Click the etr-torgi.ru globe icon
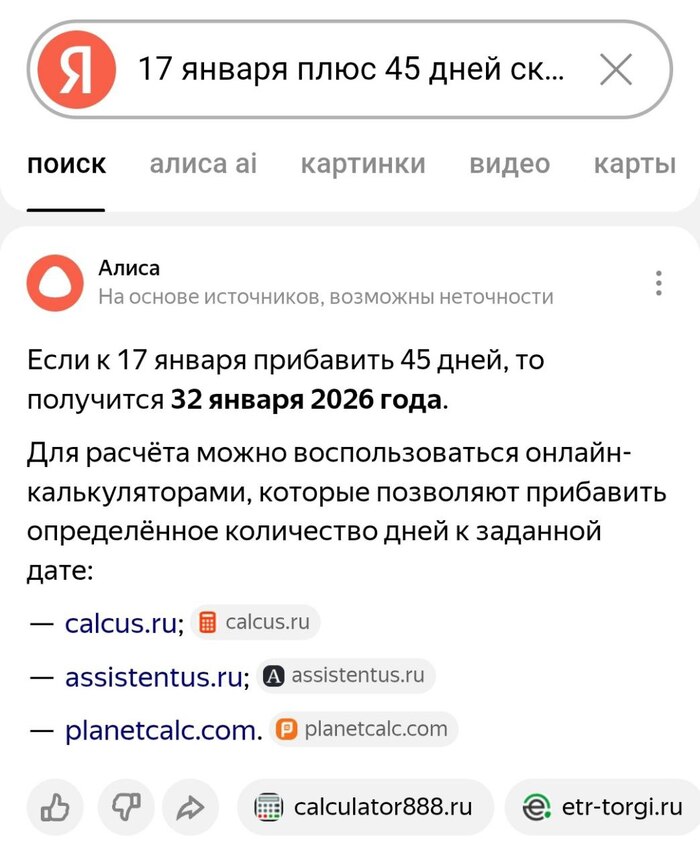The height and width of the screenshot is (859, 700). click(537, 807)
